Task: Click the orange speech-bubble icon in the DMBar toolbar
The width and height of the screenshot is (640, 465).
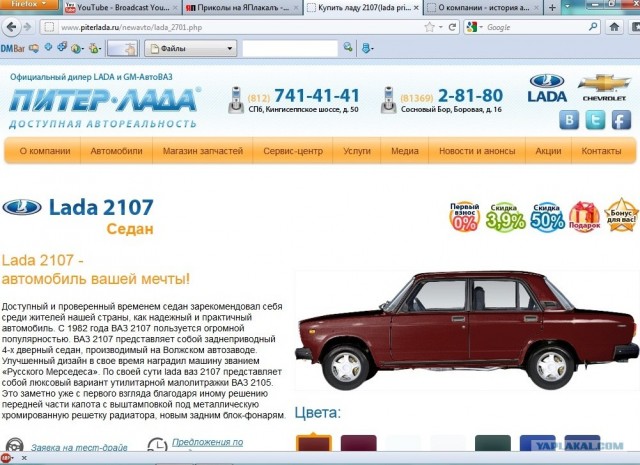Action: [x=34, y=48]
